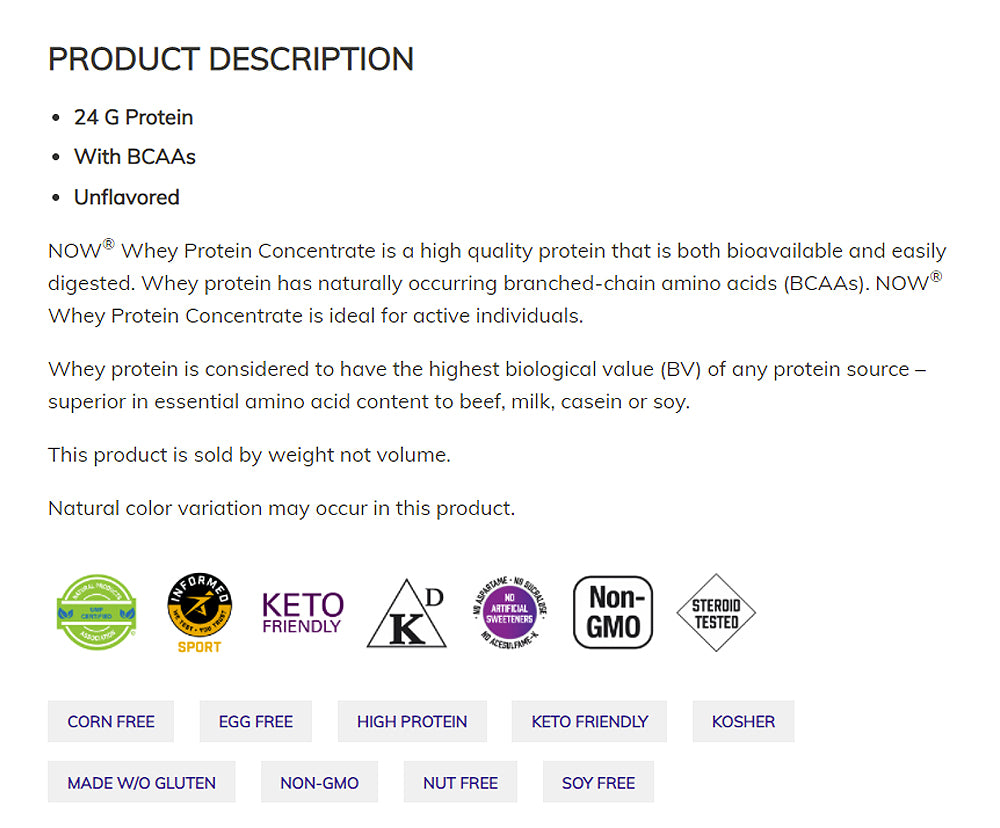Click the purple Keto Friendly logo
This screenshot has width=1000, height=828.
pos(302,612)
